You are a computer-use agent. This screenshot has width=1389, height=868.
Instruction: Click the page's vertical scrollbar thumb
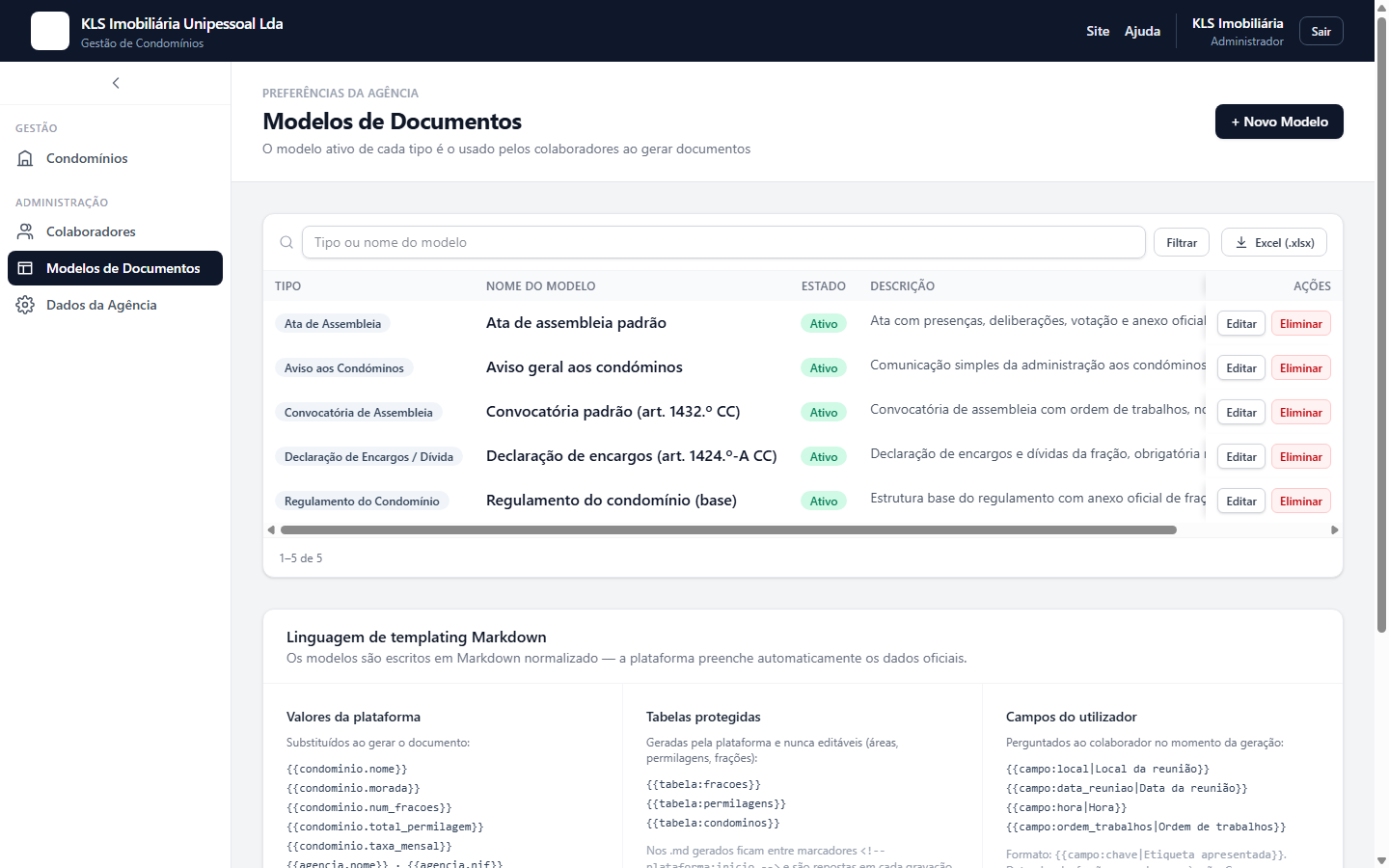[x=1381, y=324]
